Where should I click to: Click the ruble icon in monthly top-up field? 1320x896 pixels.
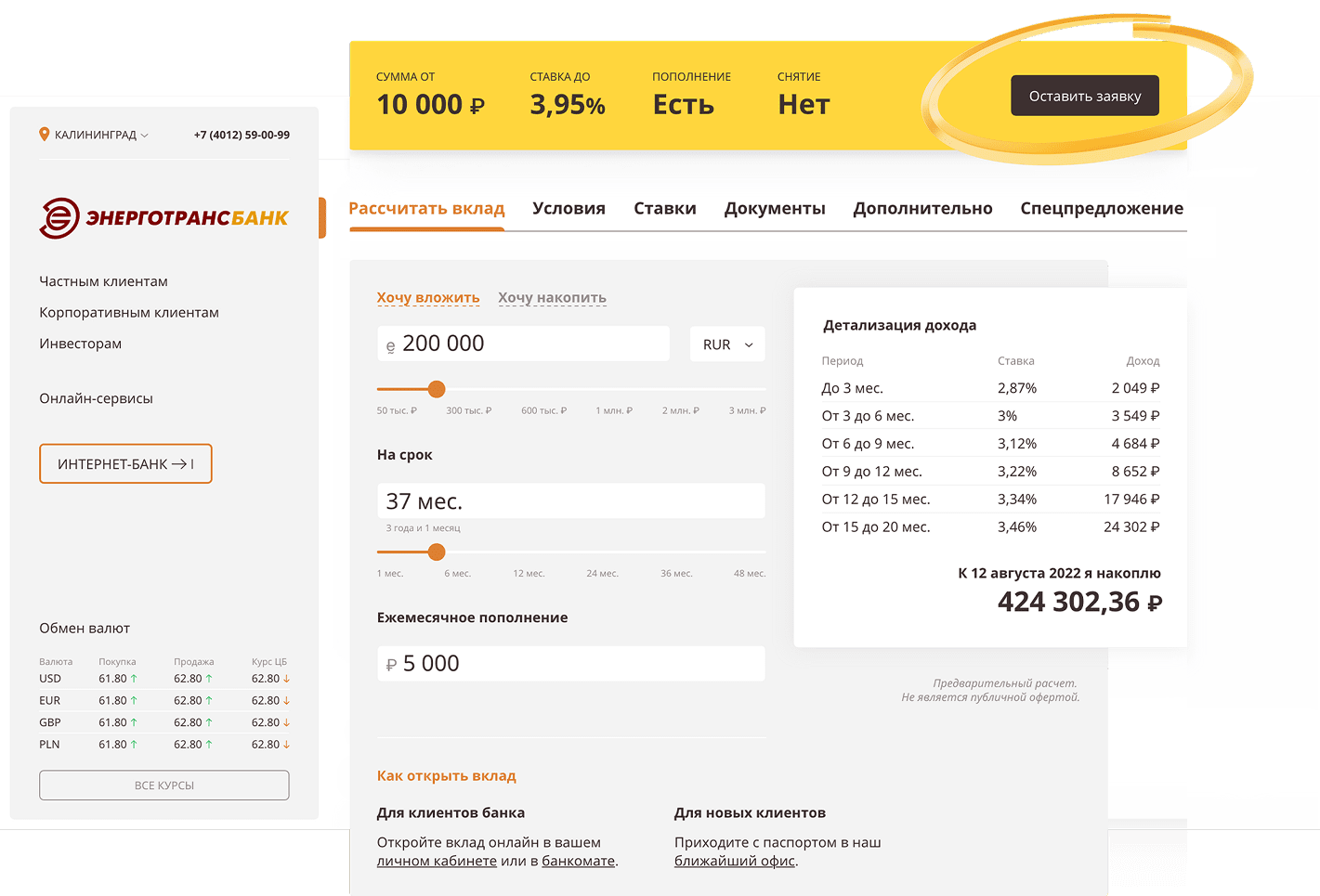point(391,665)
